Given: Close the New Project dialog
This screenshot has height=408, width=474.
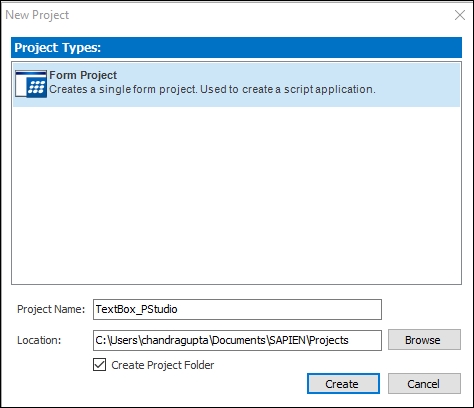Looking at the screenshot, I should click(x=460, y=15).
